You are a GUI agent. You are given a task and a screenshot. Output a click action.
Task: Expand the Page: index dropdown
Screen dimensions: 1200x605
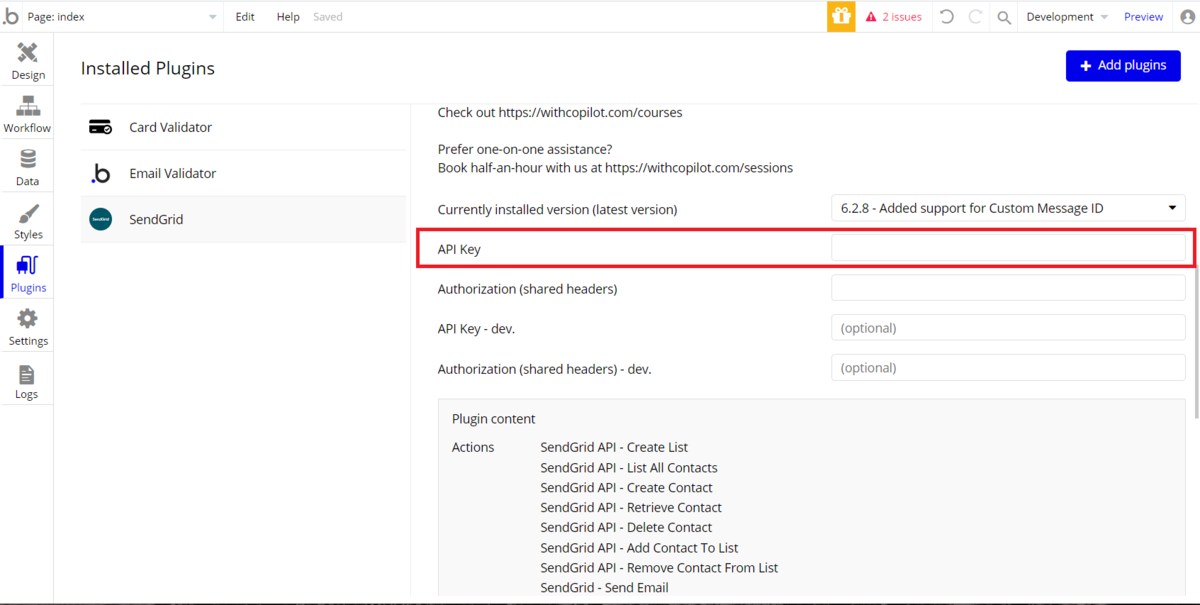[x=121, y=17]
